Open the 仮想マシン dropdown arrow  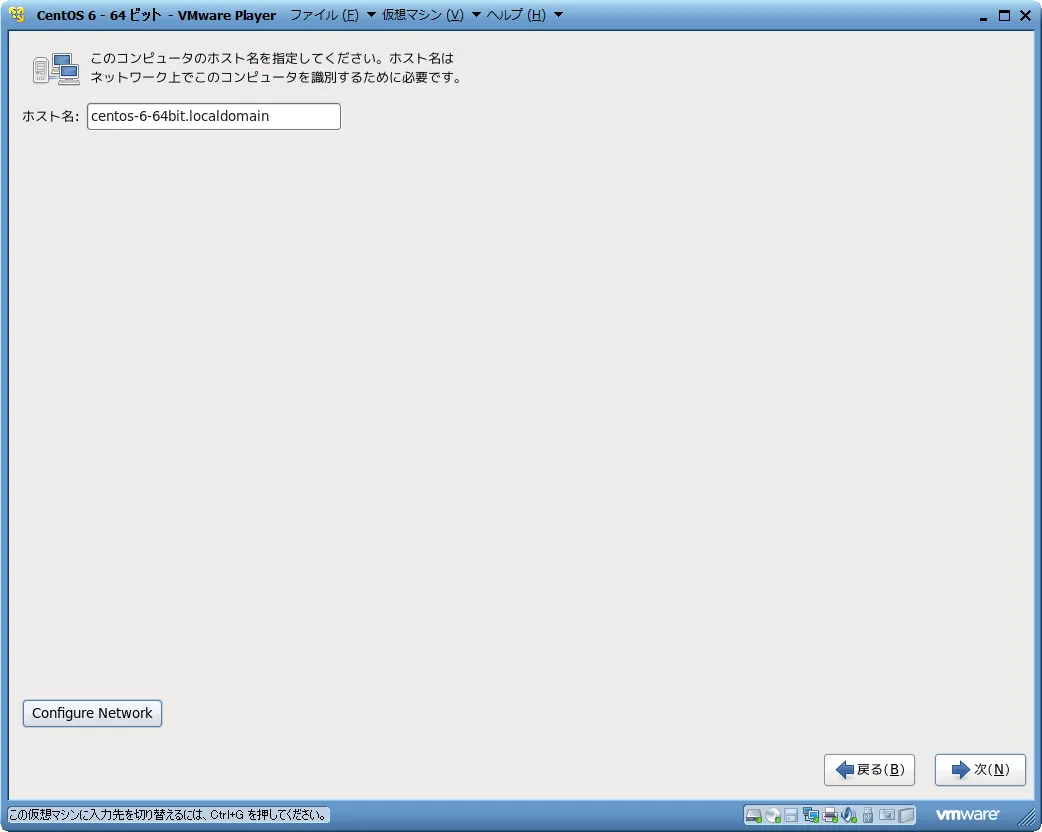coord(476,15)
